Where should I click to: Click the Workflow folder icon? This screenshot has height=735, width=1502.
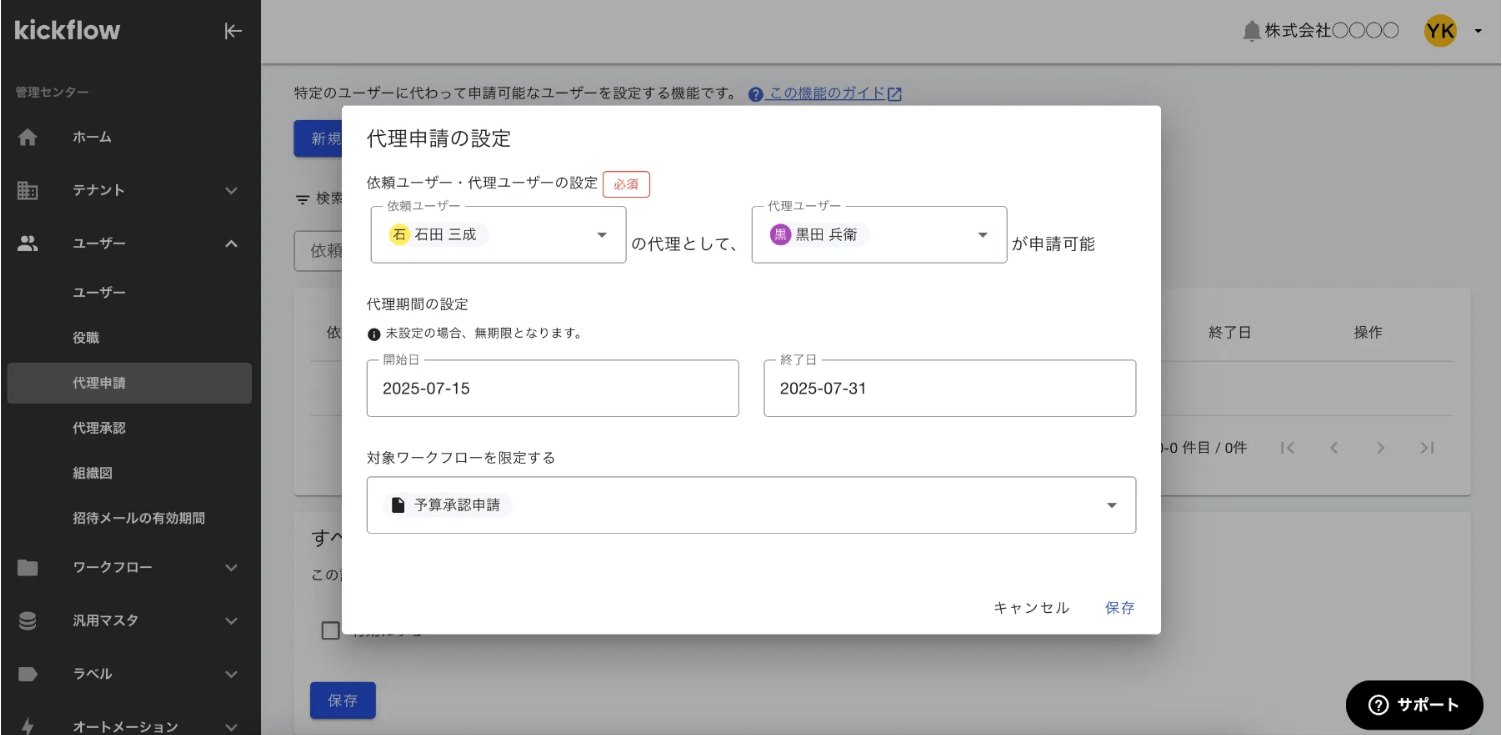[x=28, y=568]
